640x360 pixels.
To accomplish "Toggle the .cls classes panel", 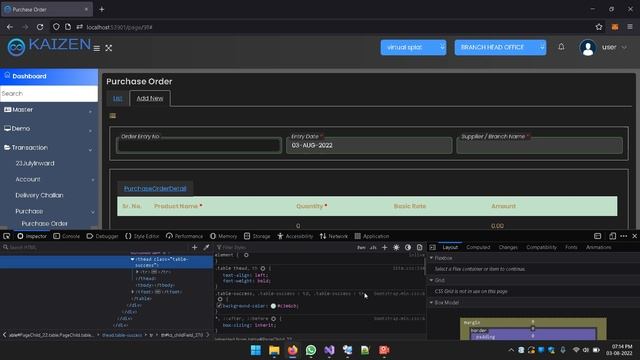I will 373,247.
